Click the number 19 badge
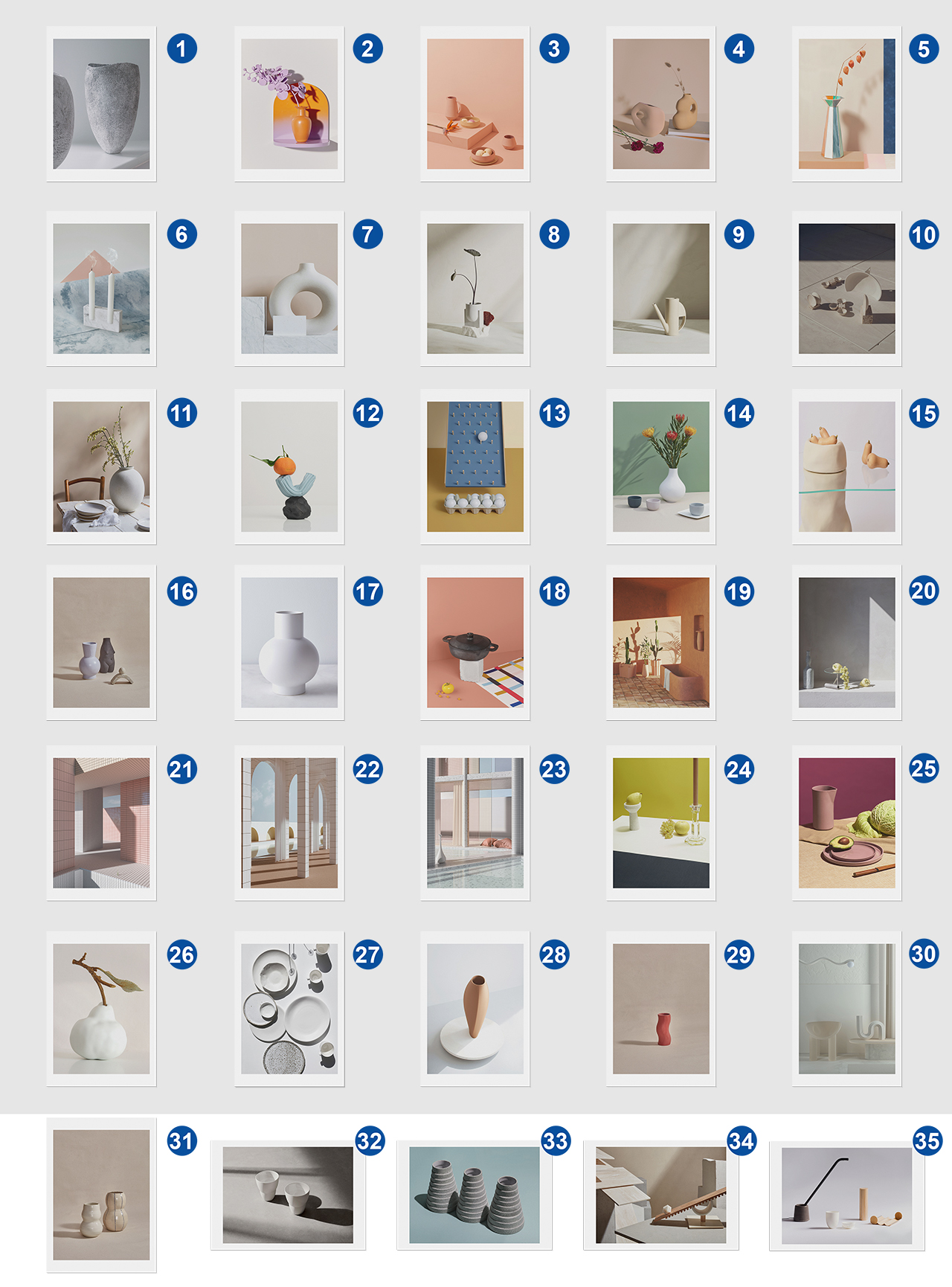The width and height of the screenshot is (952, 1287). pos(739,591)
